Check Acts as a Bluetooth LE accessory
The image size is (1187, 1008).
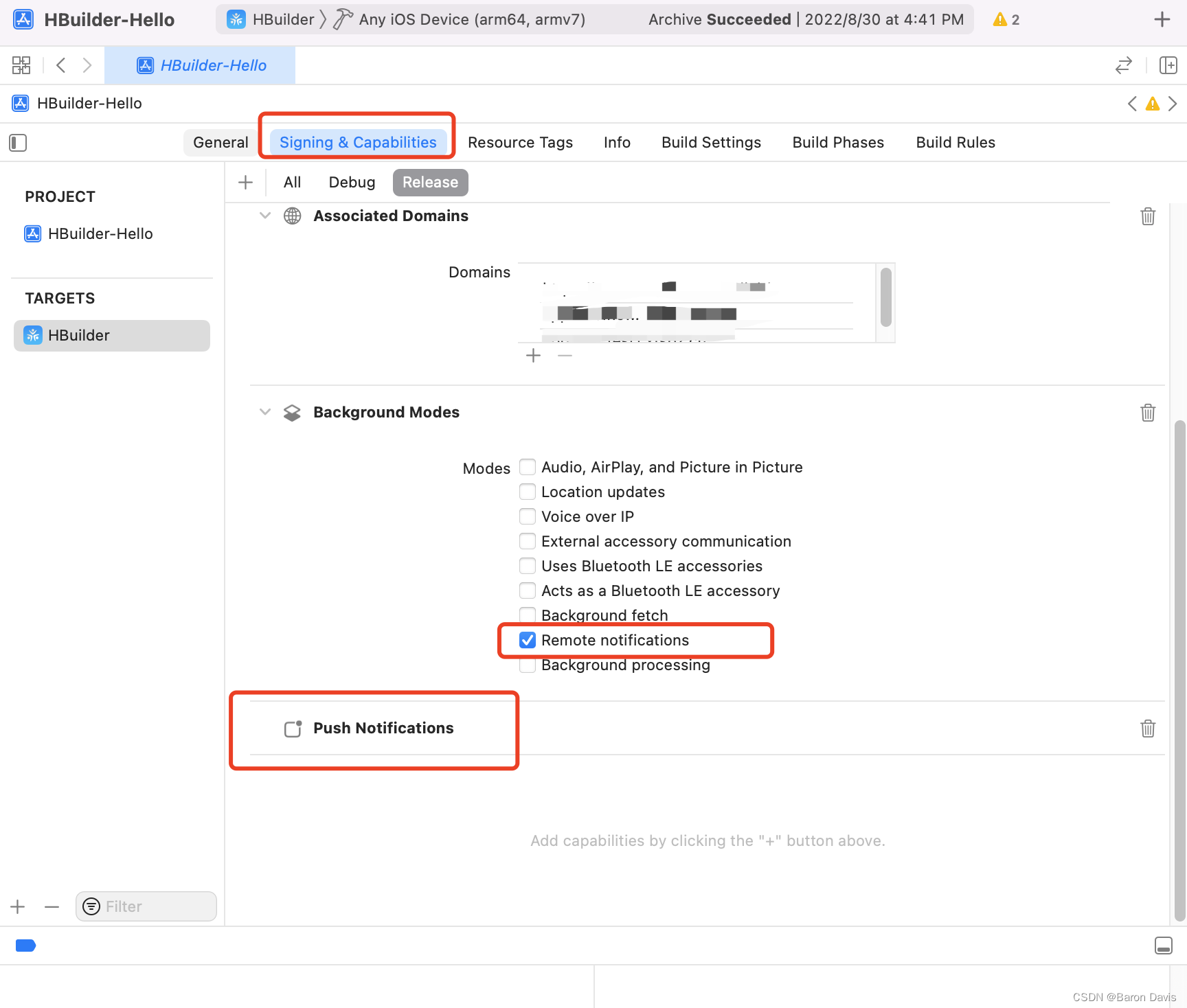[528, 591]
